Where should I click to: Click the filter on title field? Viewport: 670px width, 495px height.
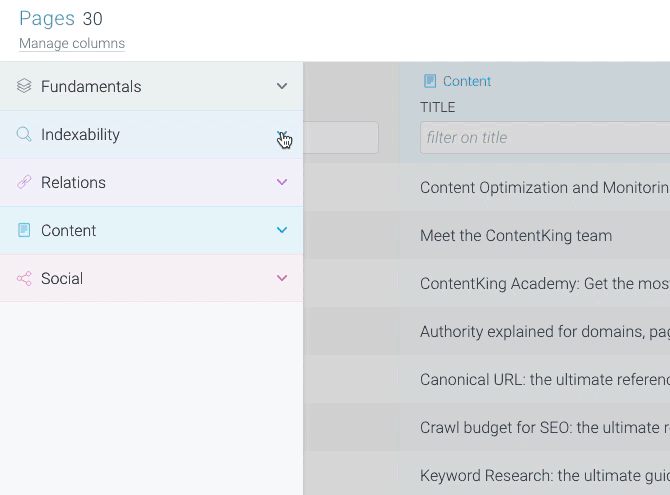click(x=545, y=138)
